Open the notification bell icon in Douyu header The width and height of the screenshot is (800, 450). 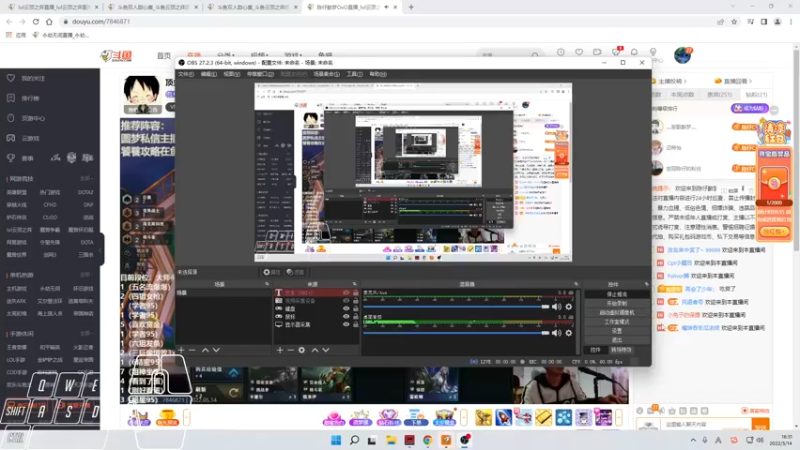634,52
